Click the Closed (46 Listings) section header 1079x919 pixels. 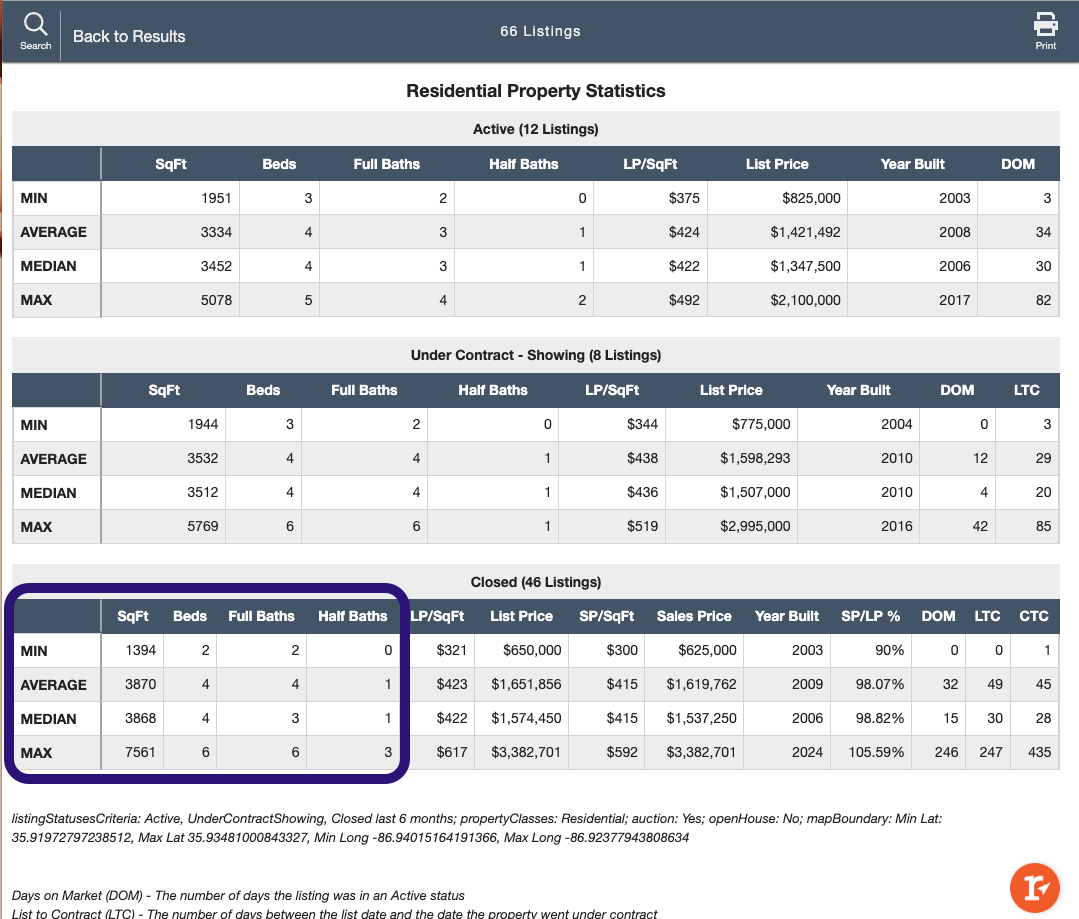click(x=535, y=582)
